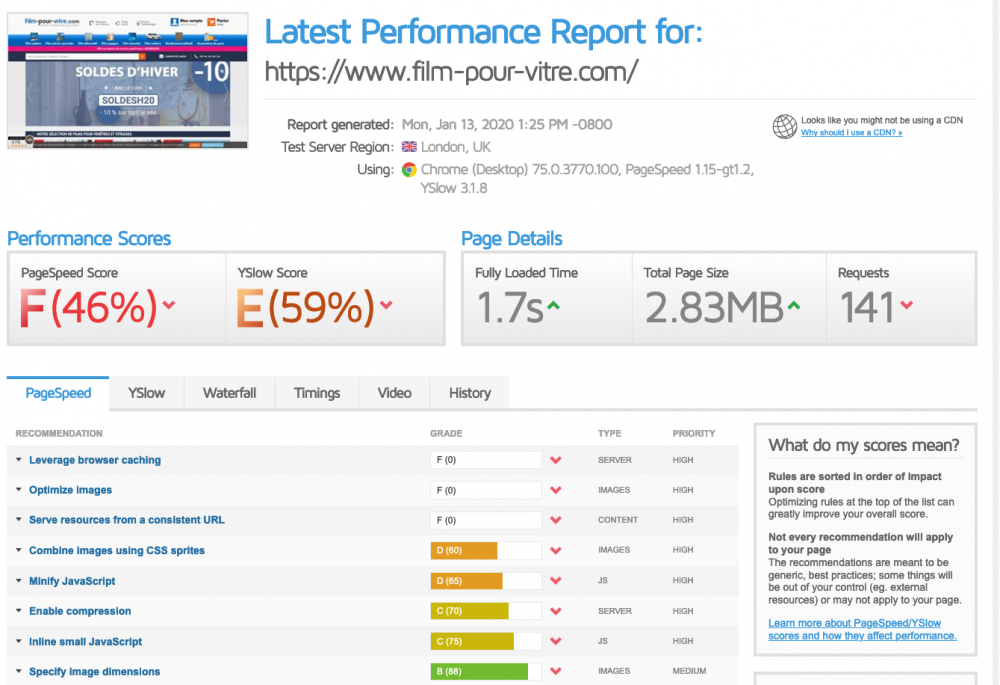The height and width of the screenshot is (685, 1000).
Task: Expand Inline small JavaScript row triangle
Action: click(x=18, y=641)
